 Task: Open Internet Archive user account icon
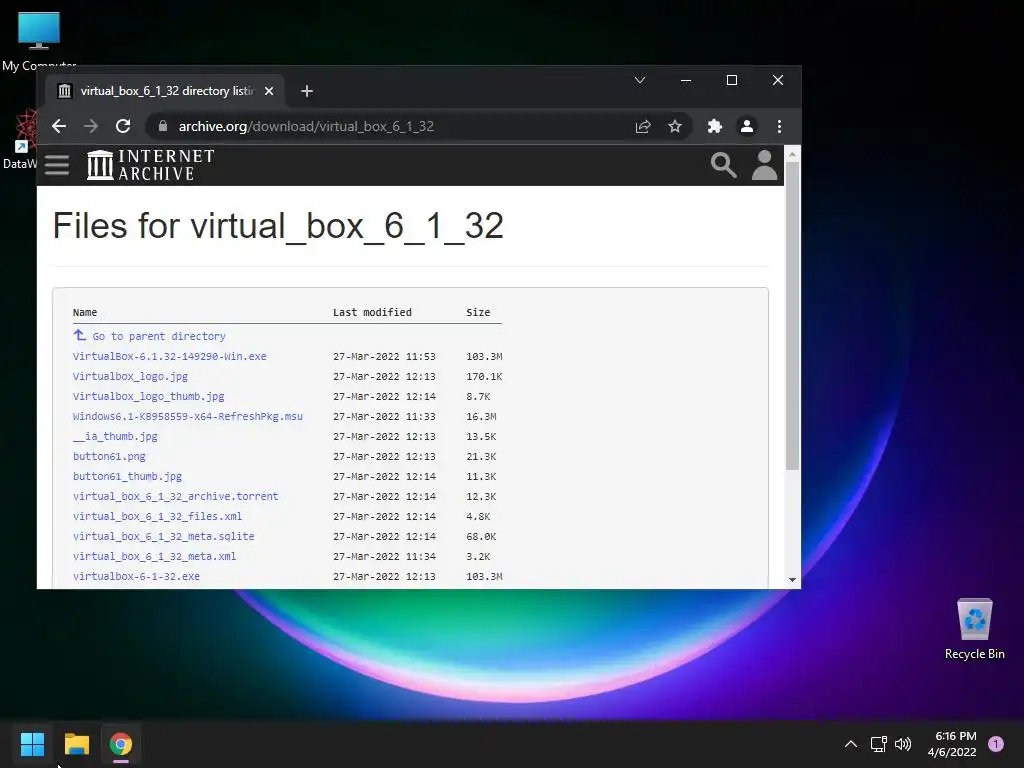(764, 165)
